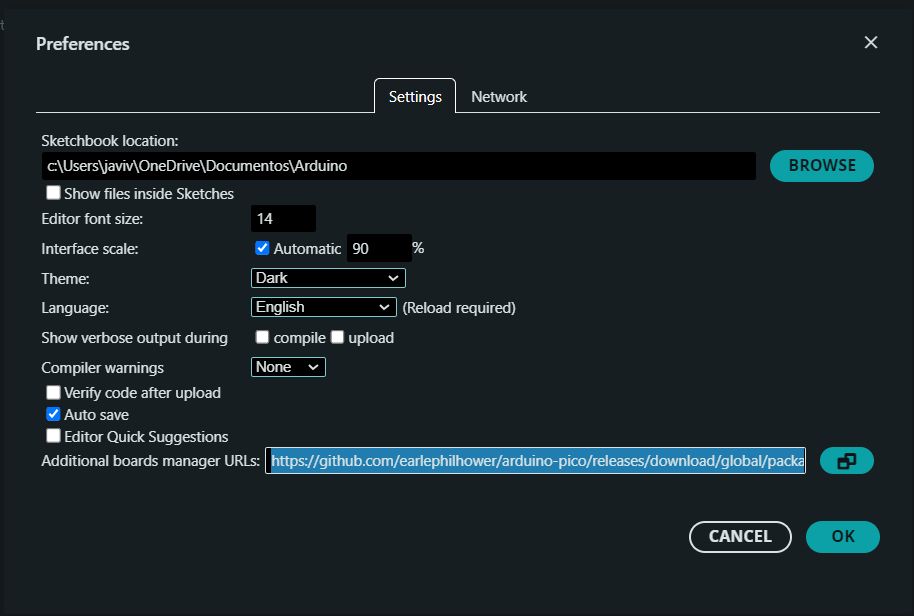Enable Show files inside Sketches

coord(53,193)
